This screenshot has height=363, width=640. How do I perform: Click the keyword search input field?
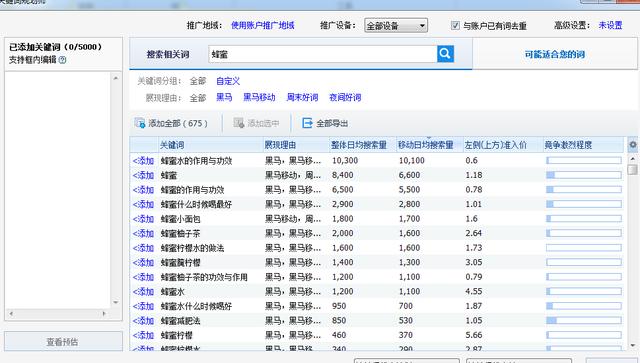coord(322,54)
